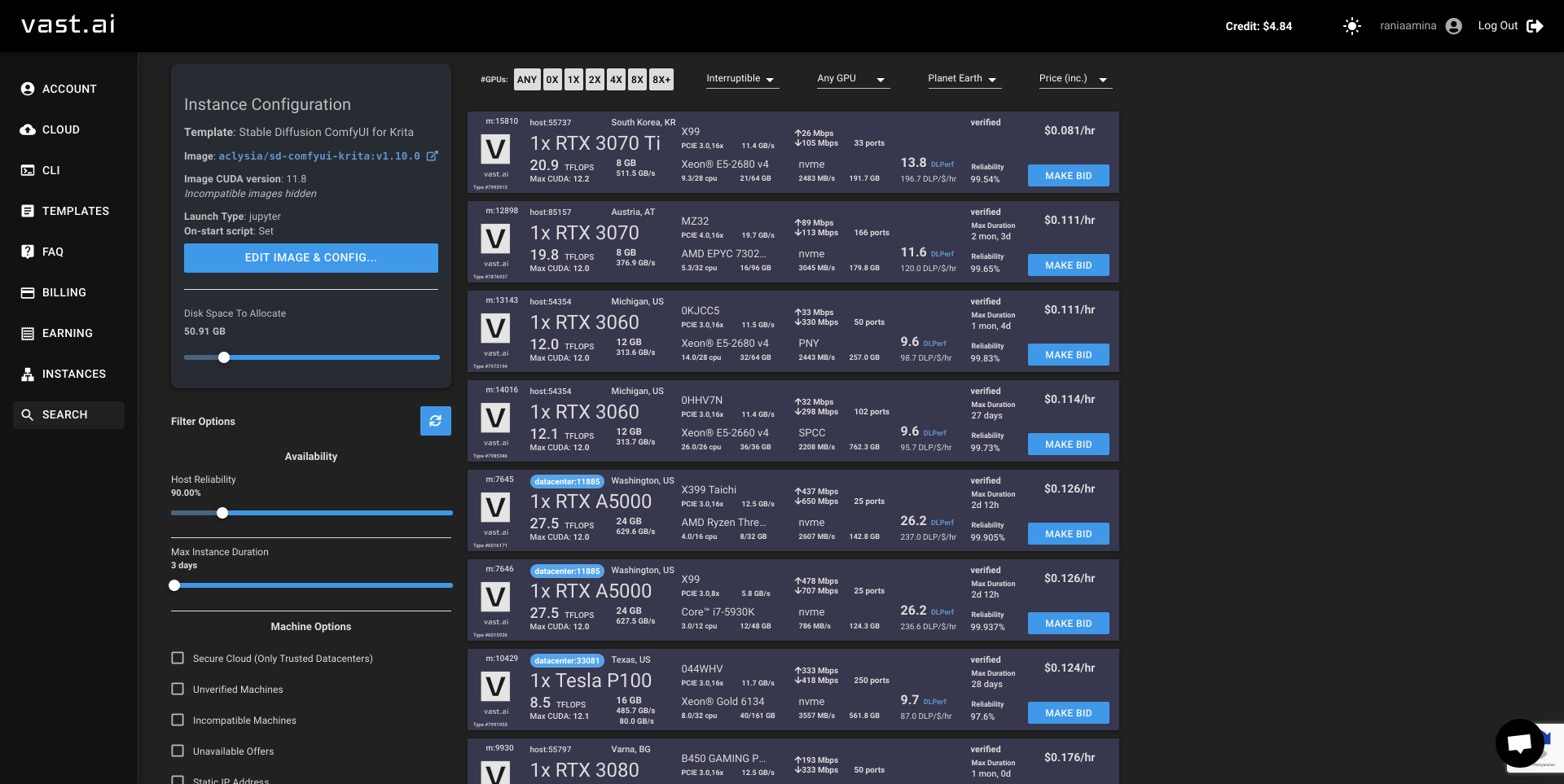Click the Templates icon in sidebar

point(28,211)
